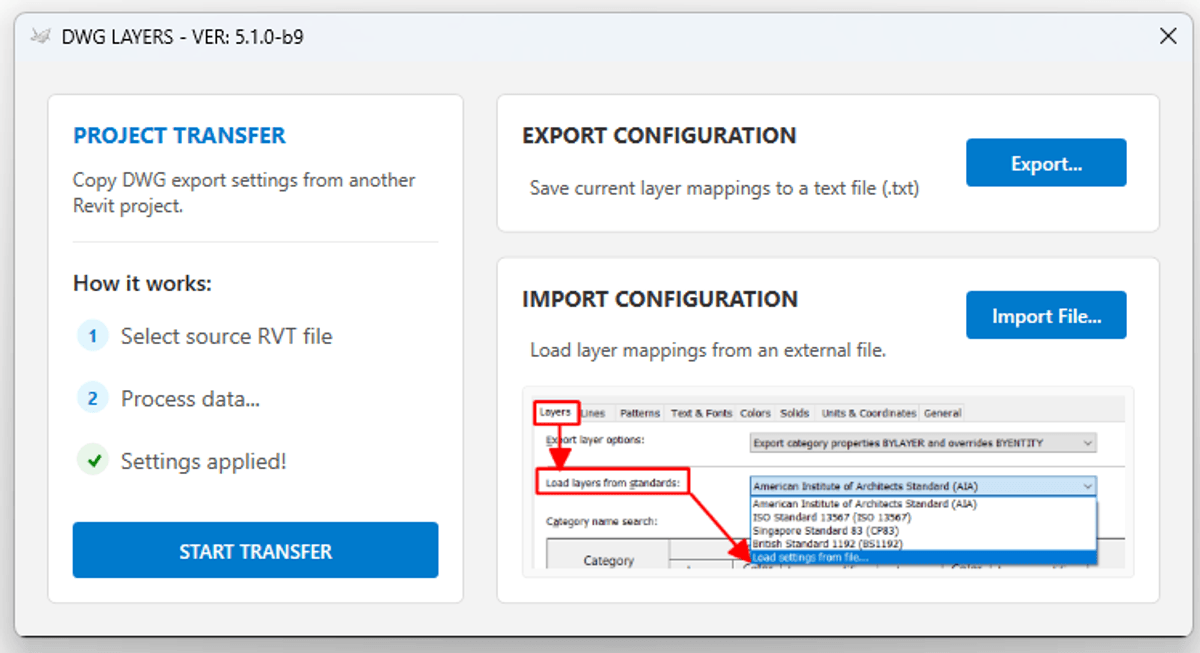Open the Text & Fonts tab
Viewport: 1200px width, 653px height.
pos(701,413)
